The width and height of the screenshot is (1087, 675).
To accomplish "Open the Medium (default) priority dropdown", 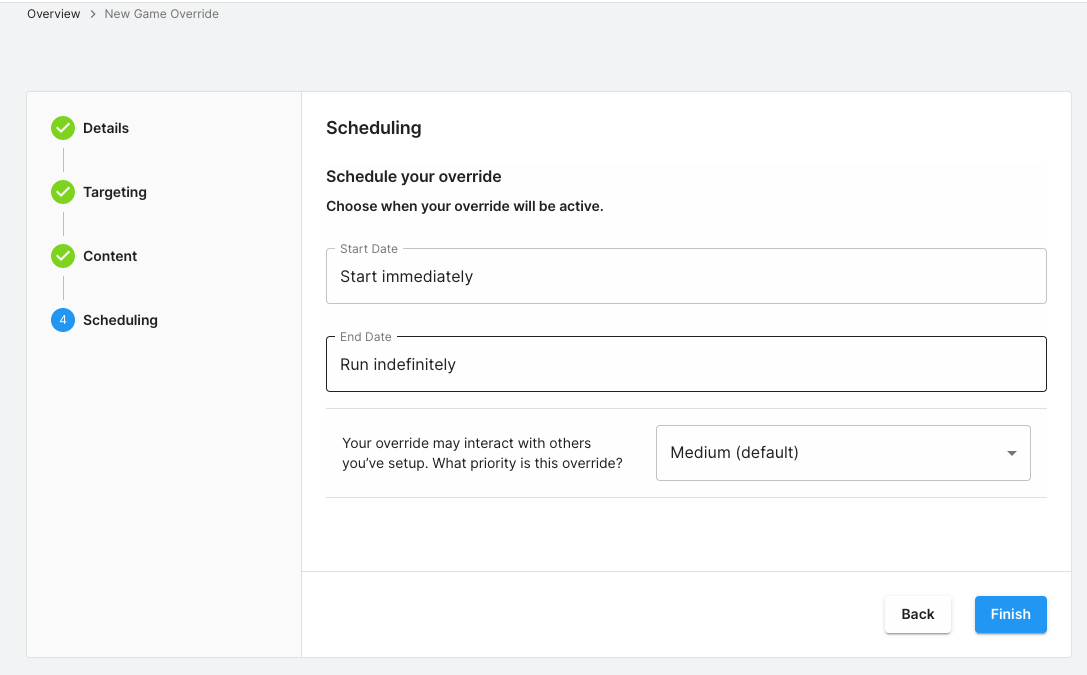I will coord(832,453).
